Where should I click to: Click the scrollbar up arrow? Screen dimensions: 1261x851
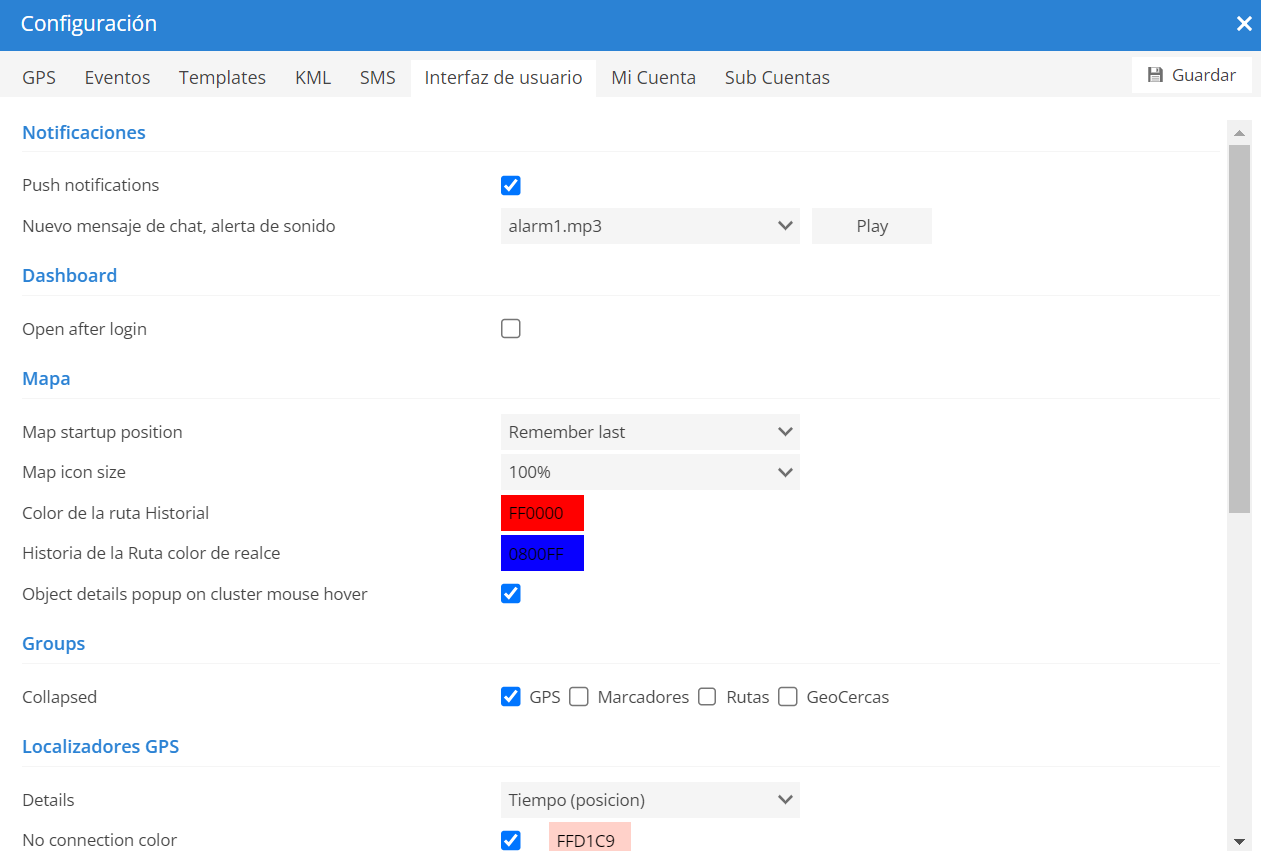[x=1240, y=132]
